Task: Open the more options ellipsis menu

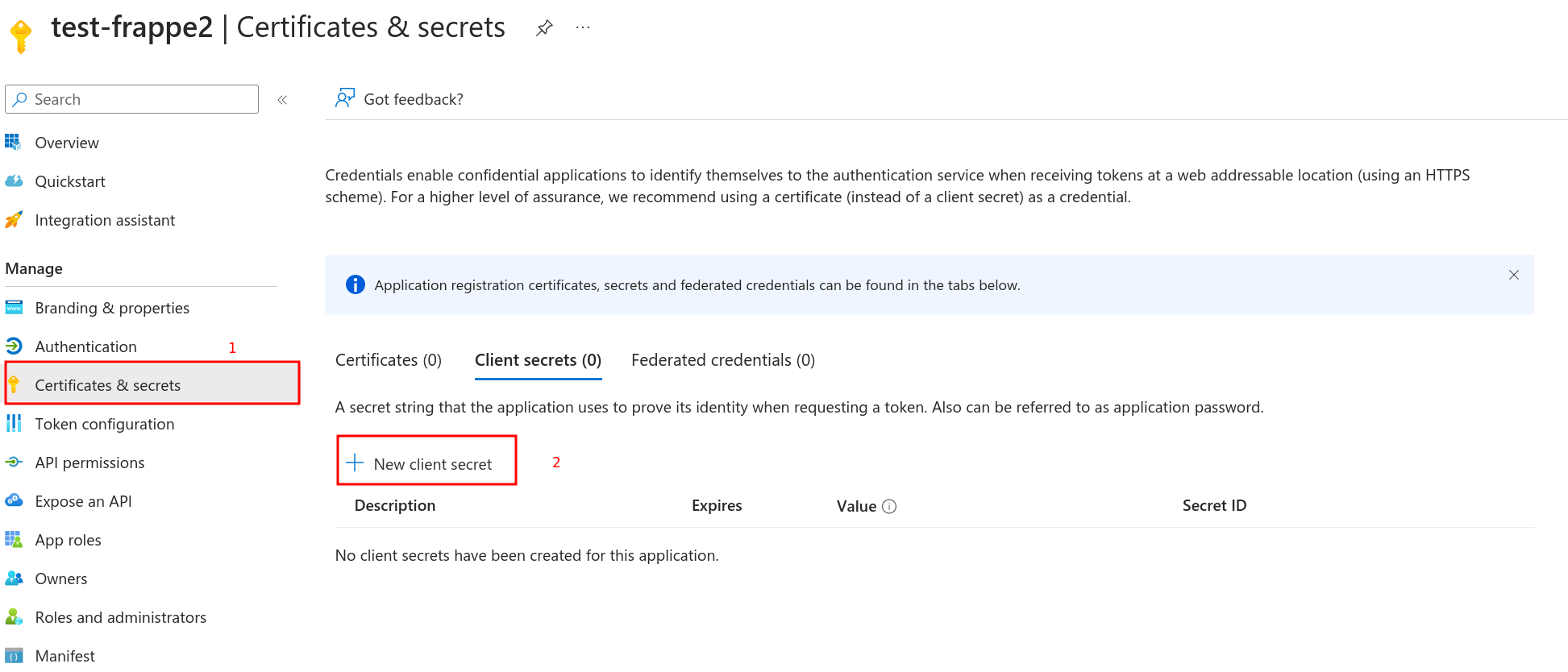Action: click(x=583, y=27)
